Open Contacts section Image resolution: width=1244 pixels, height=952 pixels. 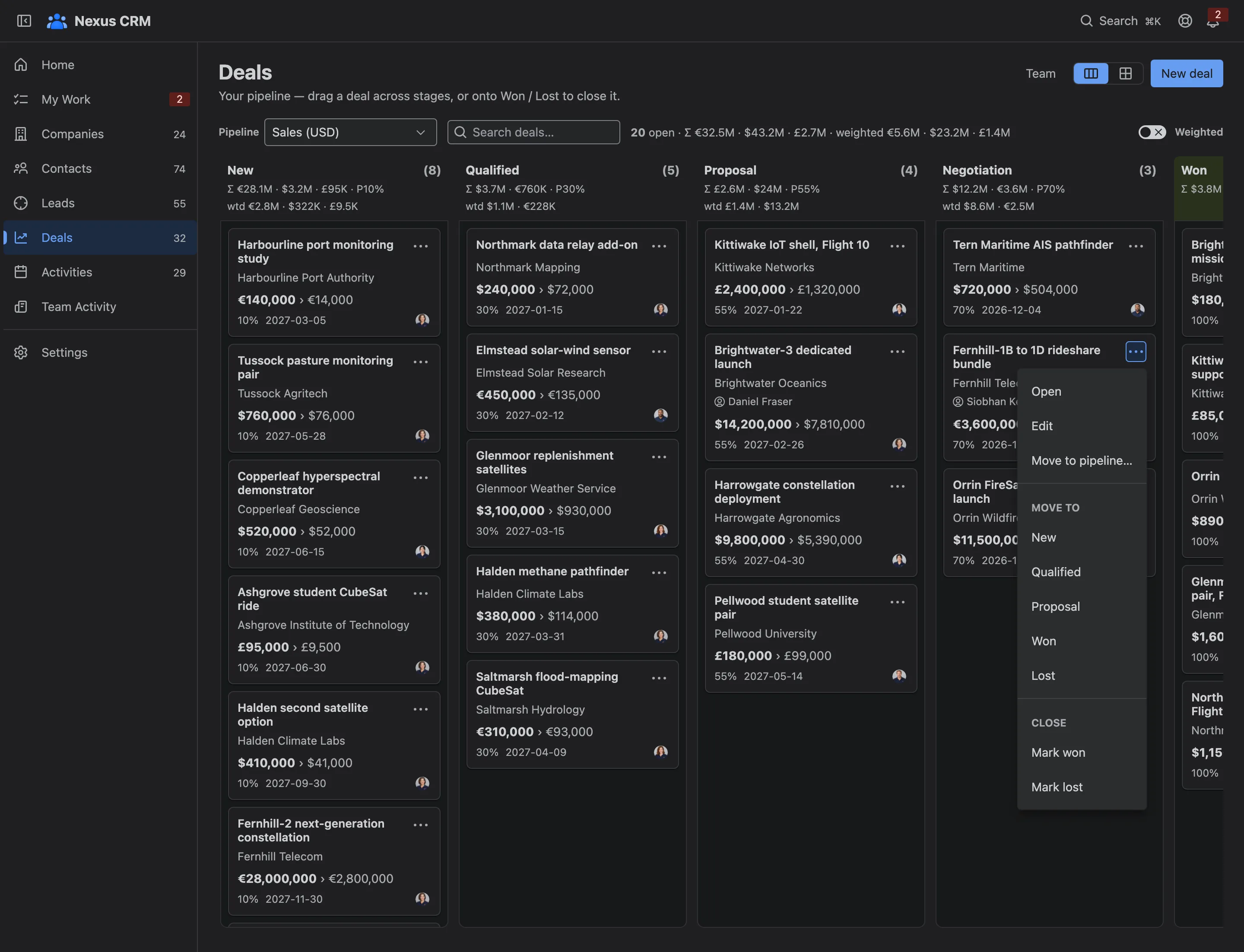click(100, 168)
